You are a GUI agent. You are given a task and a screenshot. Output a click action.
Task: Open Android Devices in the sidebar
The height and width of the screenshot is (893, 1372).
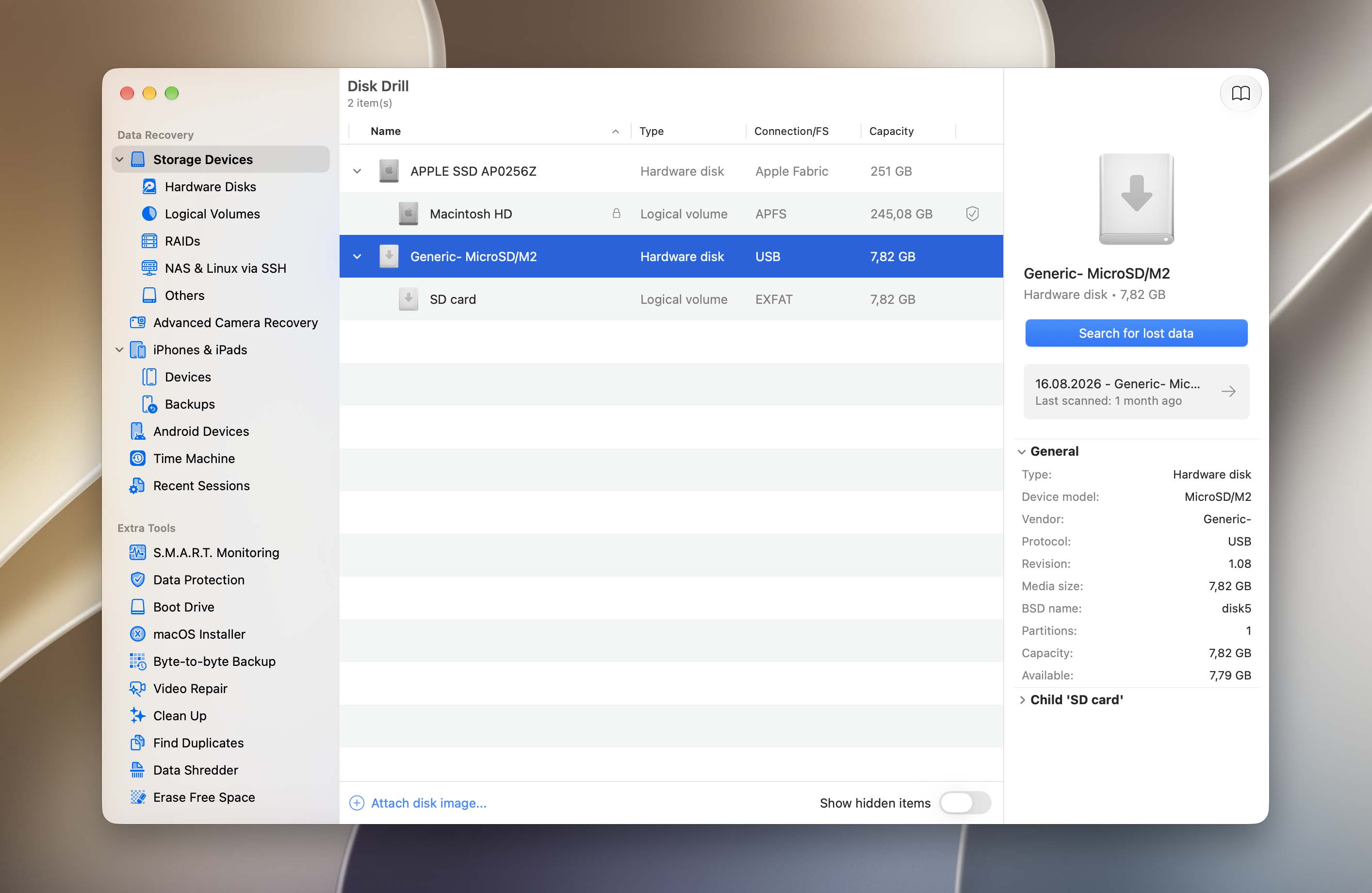tap(201, 431)
